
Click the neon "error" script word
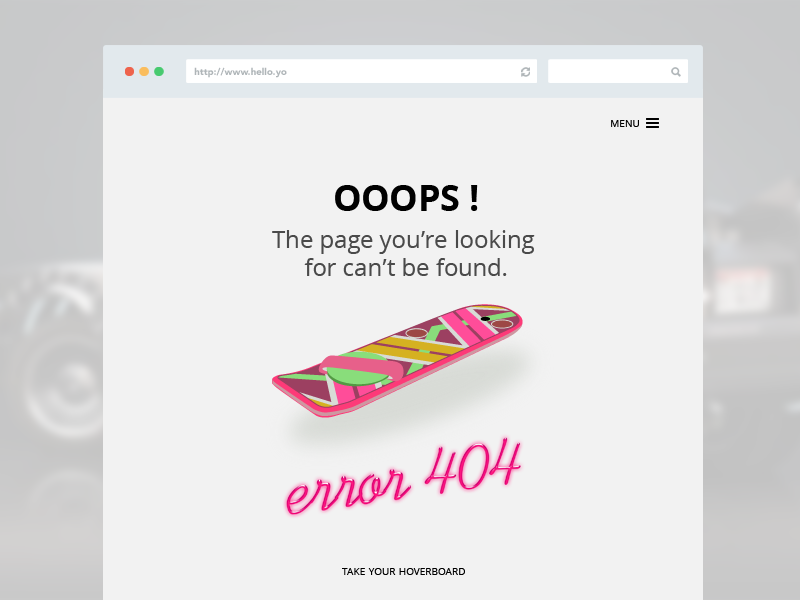(x=348, y=491)
